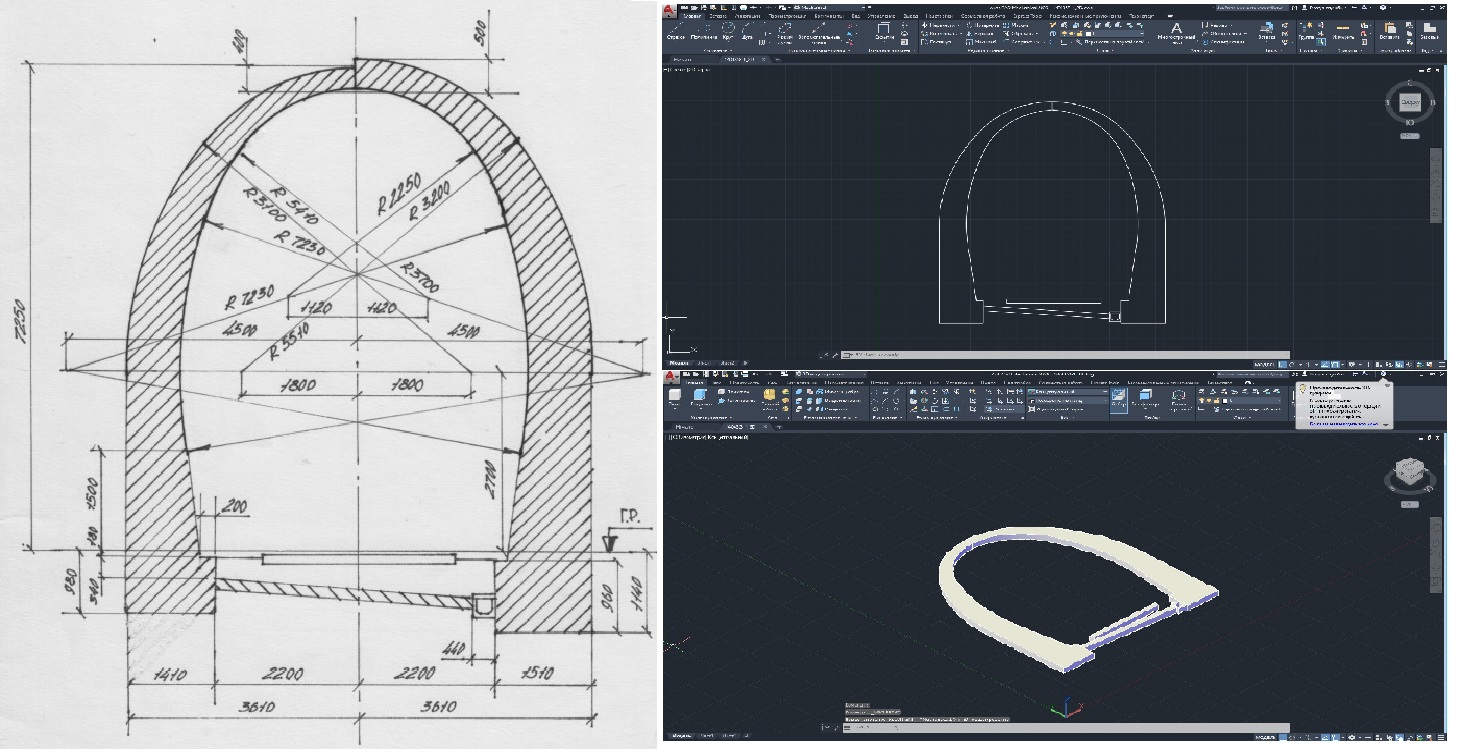
Task: Open the application menu in top AutoCAD window
Action: coord(669,11)
